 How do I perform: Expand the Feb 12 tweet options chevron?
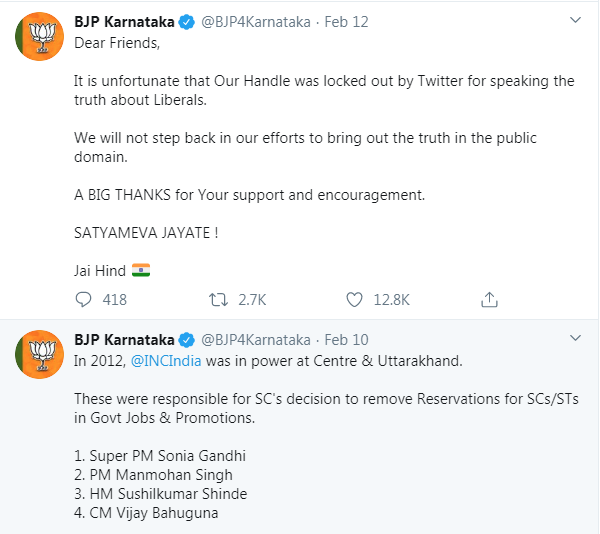[x=574, y=20]
